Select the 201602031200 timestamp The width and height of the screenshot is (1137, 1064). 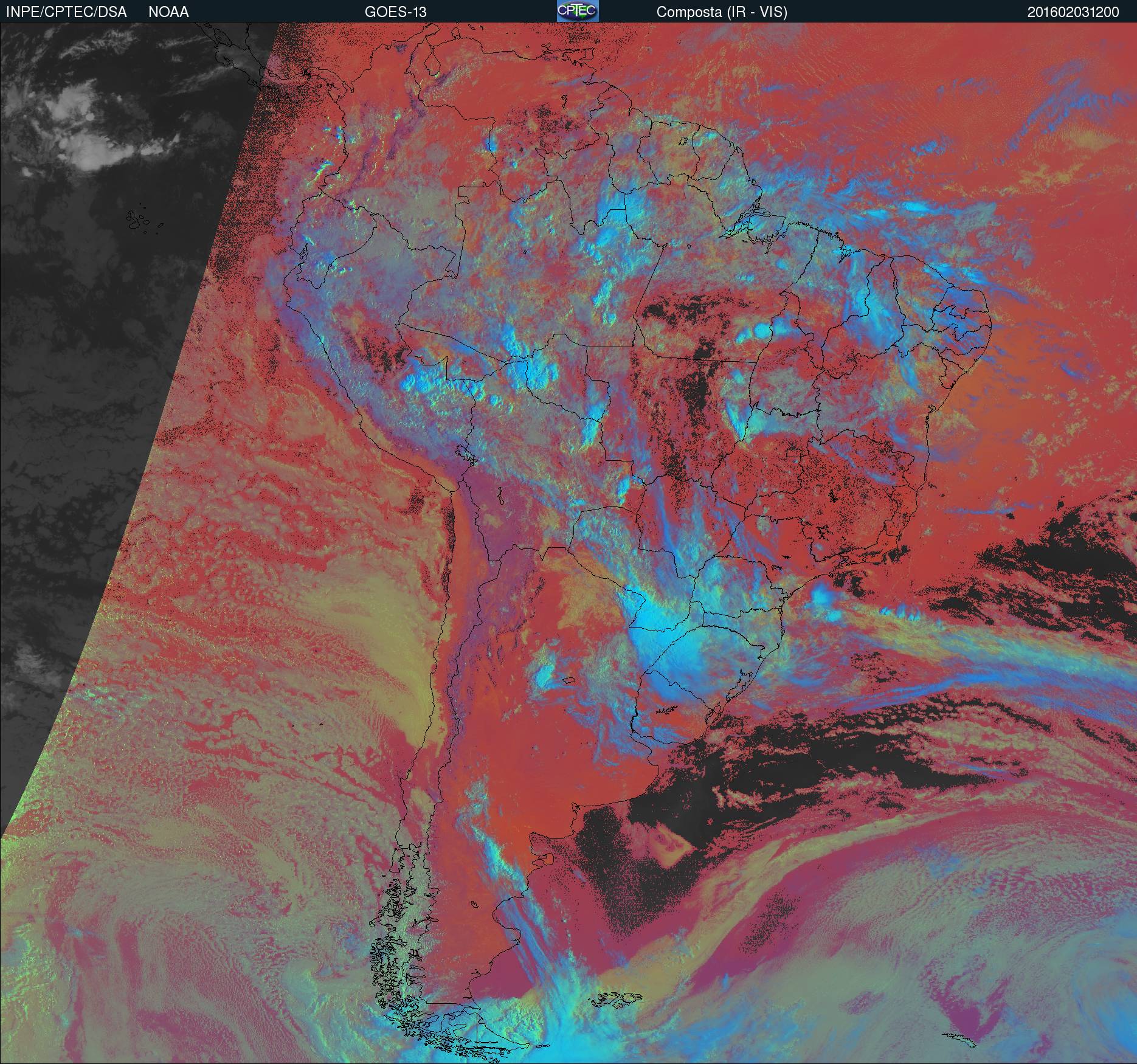[x=1073, y=12]
